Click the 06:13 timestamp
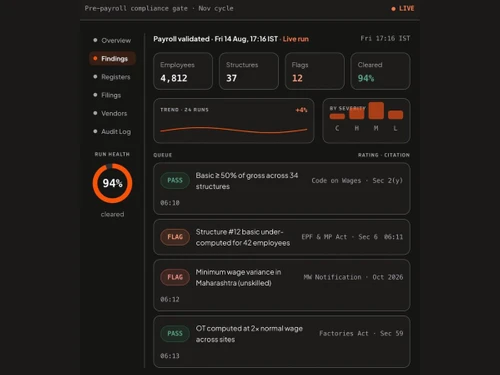 click(x=170, y=356)
